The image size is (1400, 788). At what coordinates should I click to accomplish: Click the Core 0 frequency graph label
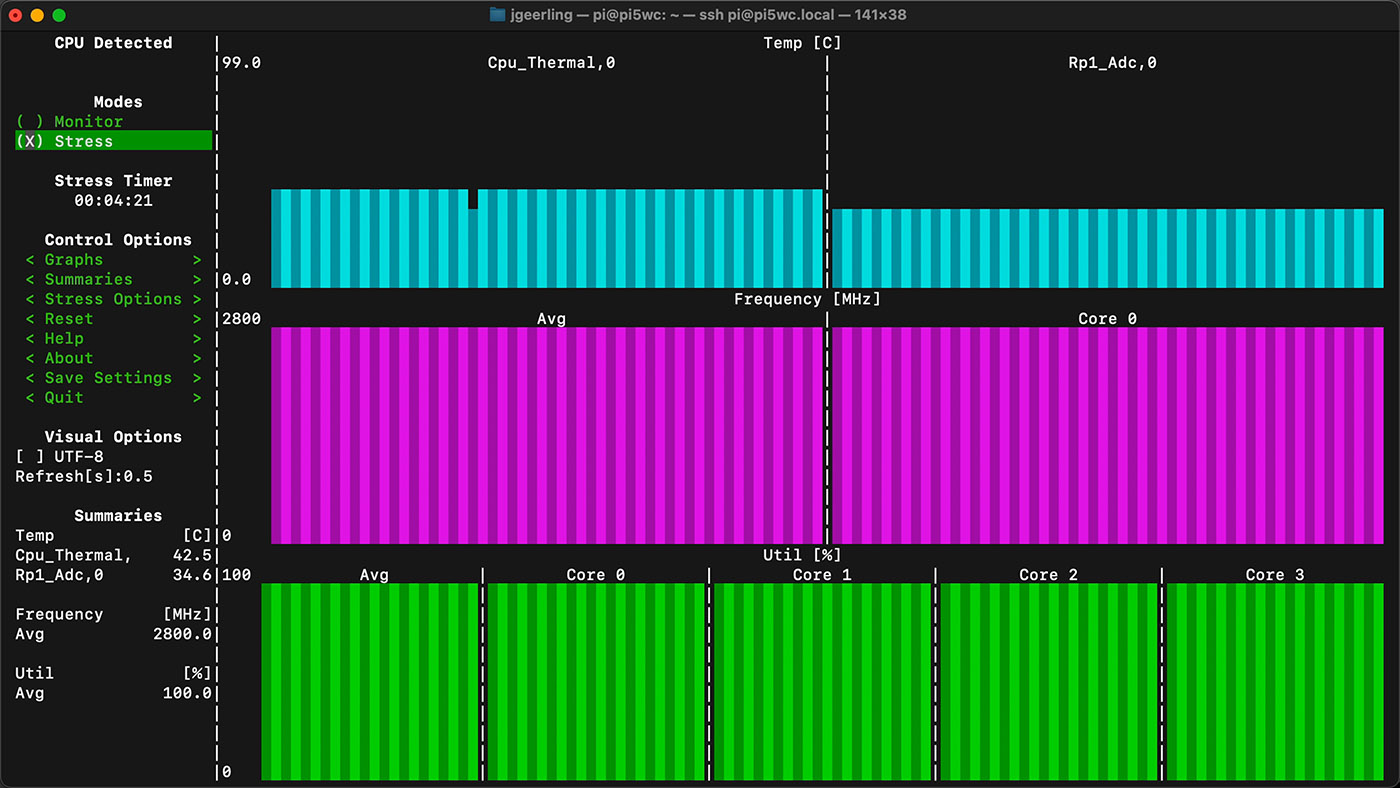1107,319
